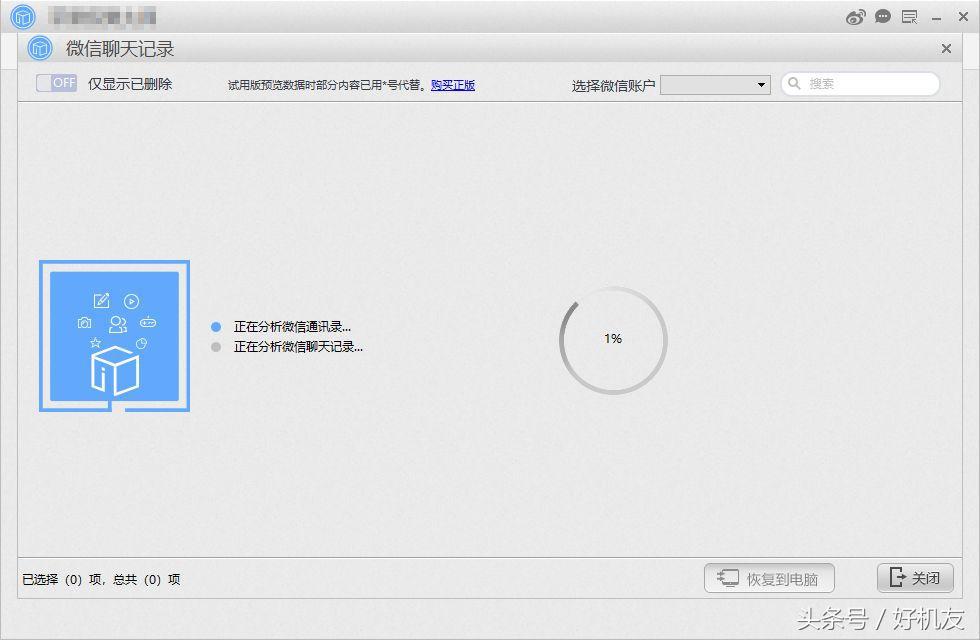
Task: Select the blue WeChat recovery box graphic
Action: (x=113, y=335)
